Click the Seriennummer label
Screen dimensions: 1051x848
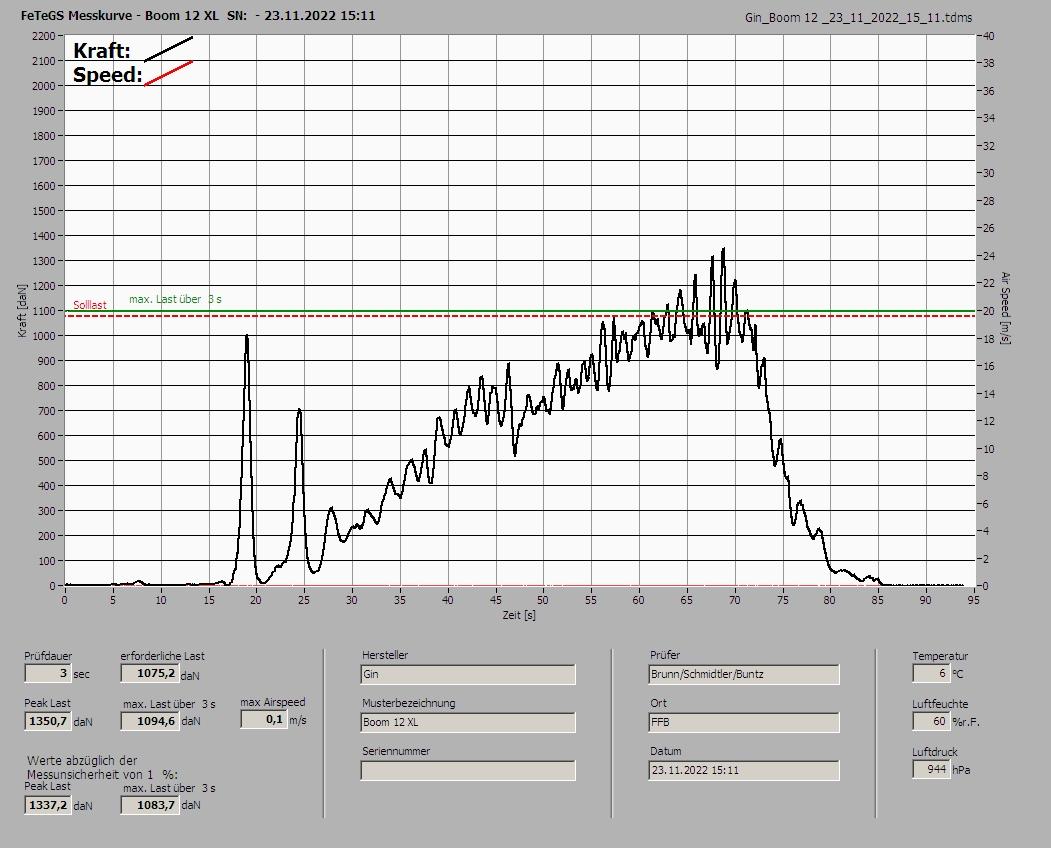pos(396,751)
